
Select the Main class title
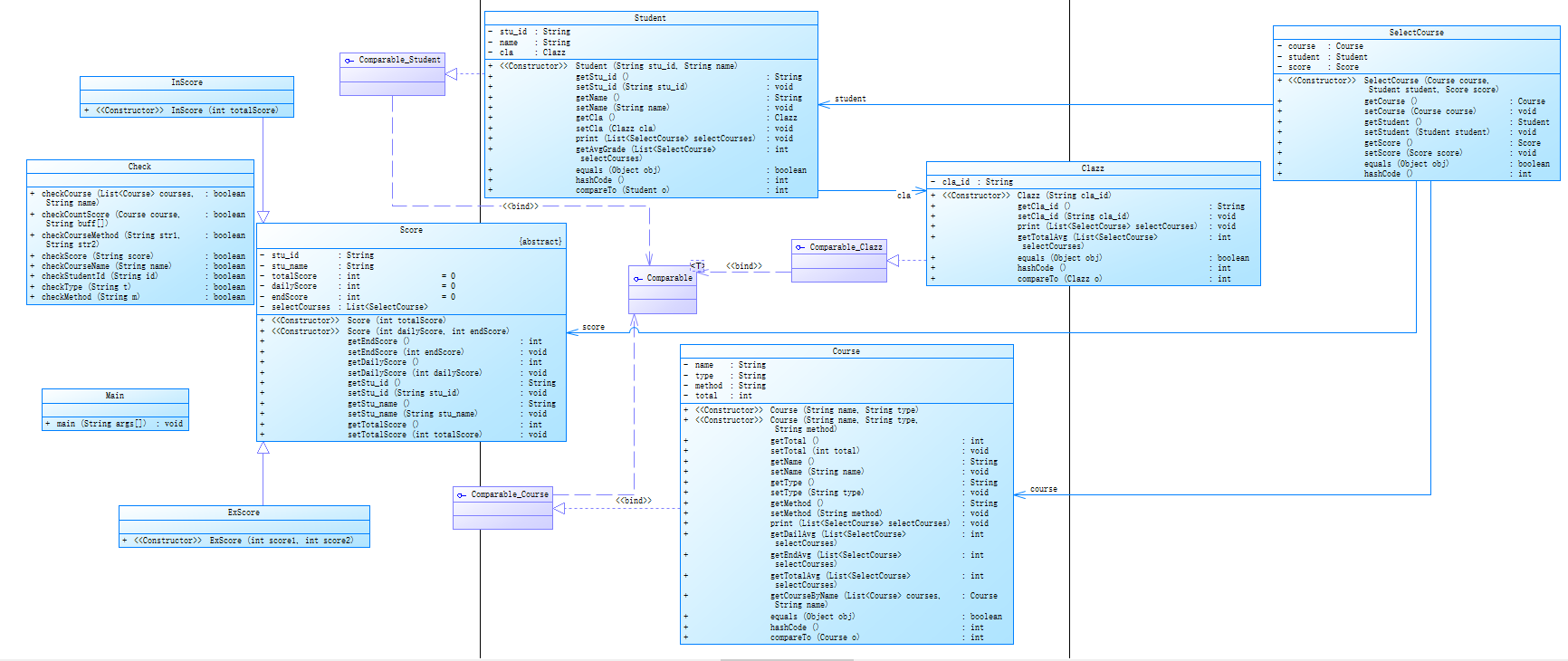(x=115, y=396)
